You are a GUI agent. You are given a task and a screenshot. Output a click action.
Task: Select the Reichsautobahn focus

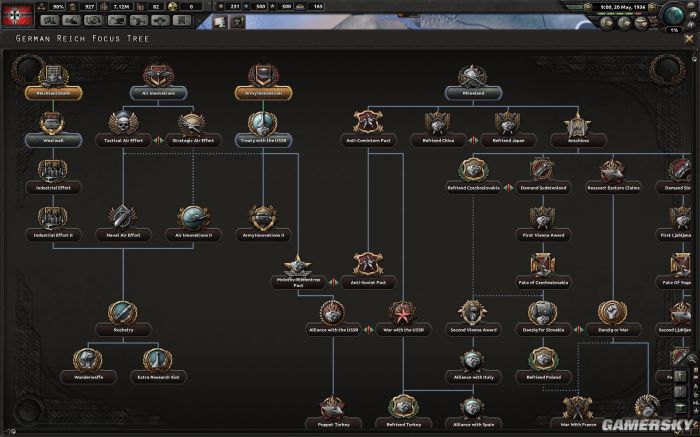[54, 83]
